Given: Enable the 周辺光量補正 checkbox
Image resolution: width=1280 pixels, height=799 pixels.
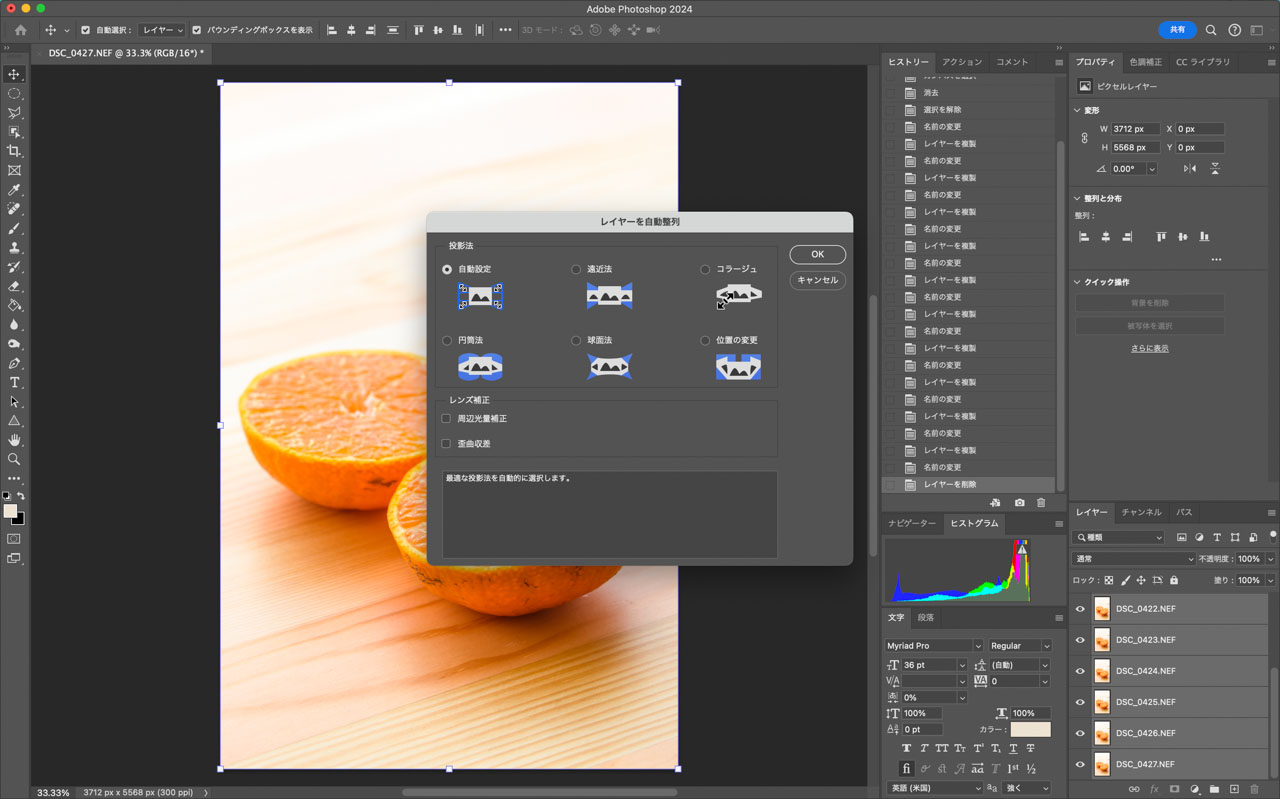Looking at the screenshot, I should (447, 419).
